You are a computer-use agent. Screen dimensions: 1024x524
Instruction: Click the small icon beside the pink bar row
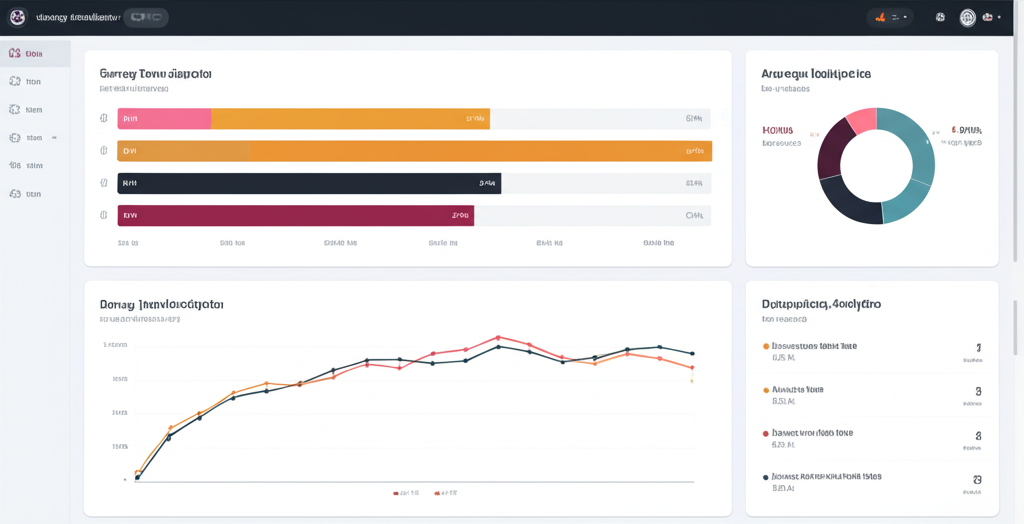pyautogui.click(x=104, y=119)
